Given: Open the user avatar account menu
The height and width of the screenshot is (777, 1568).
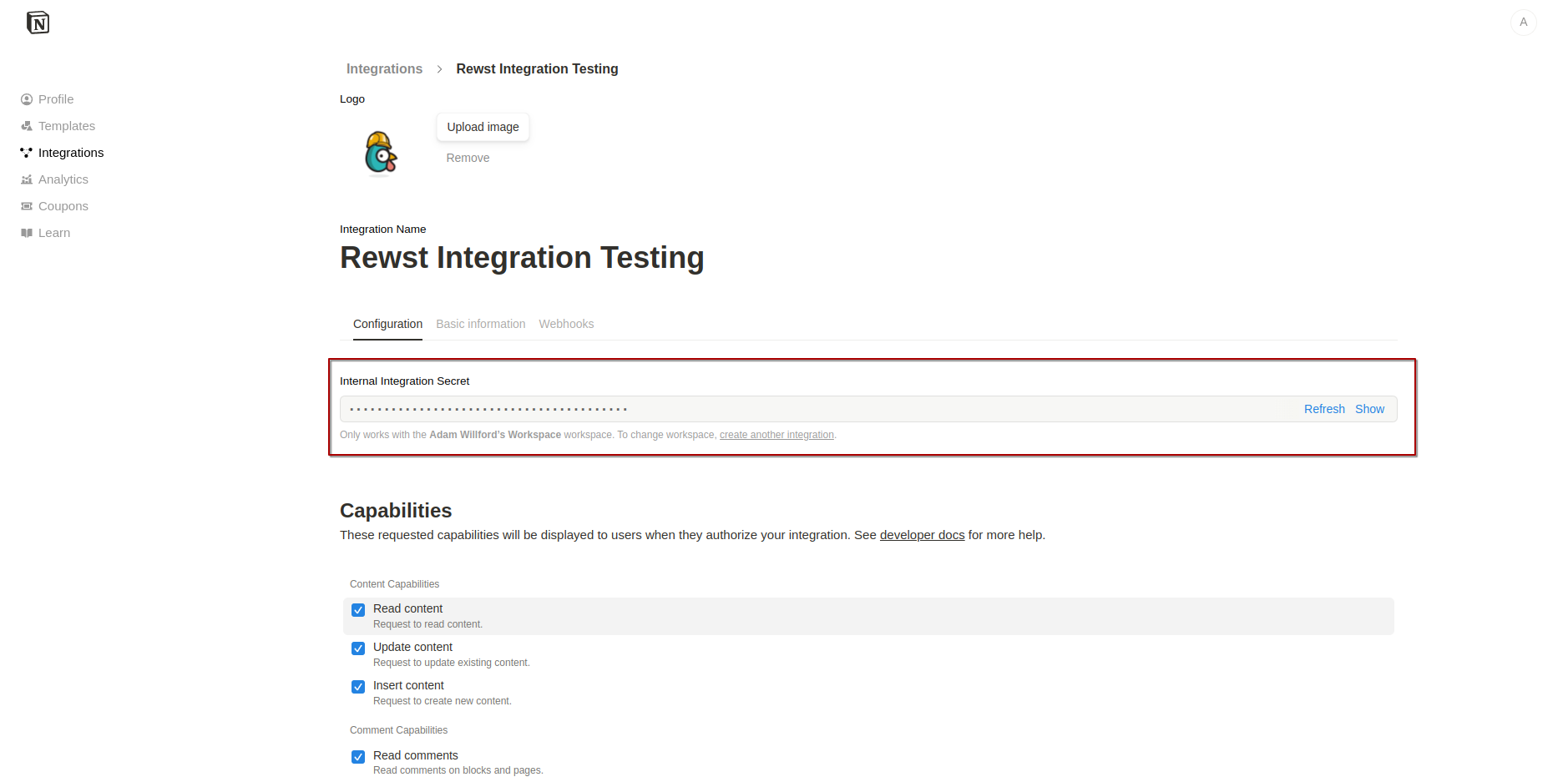Looking at the screenshot, I should [1523, 23].
